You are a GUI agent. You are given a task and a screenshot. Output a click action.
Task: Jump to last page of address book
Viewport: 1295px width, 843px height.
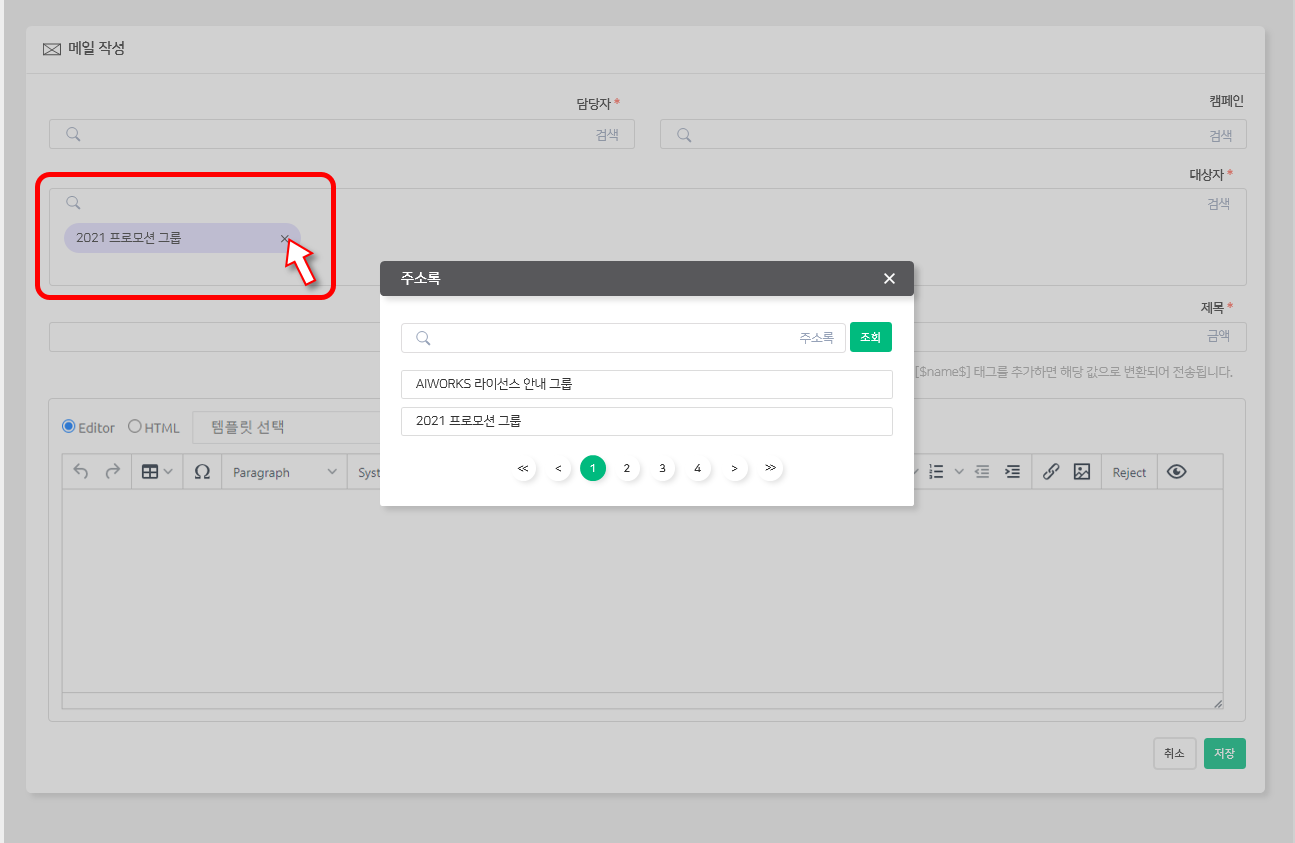770,468
